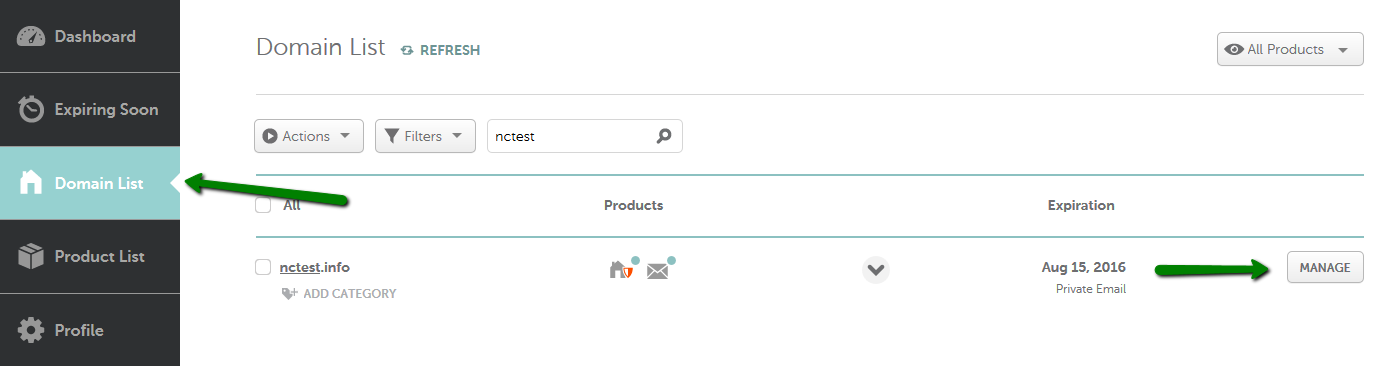Screen dimensions: 1382x366
Task: Open the All Products view dropdown
Action: pos(1290,49)
